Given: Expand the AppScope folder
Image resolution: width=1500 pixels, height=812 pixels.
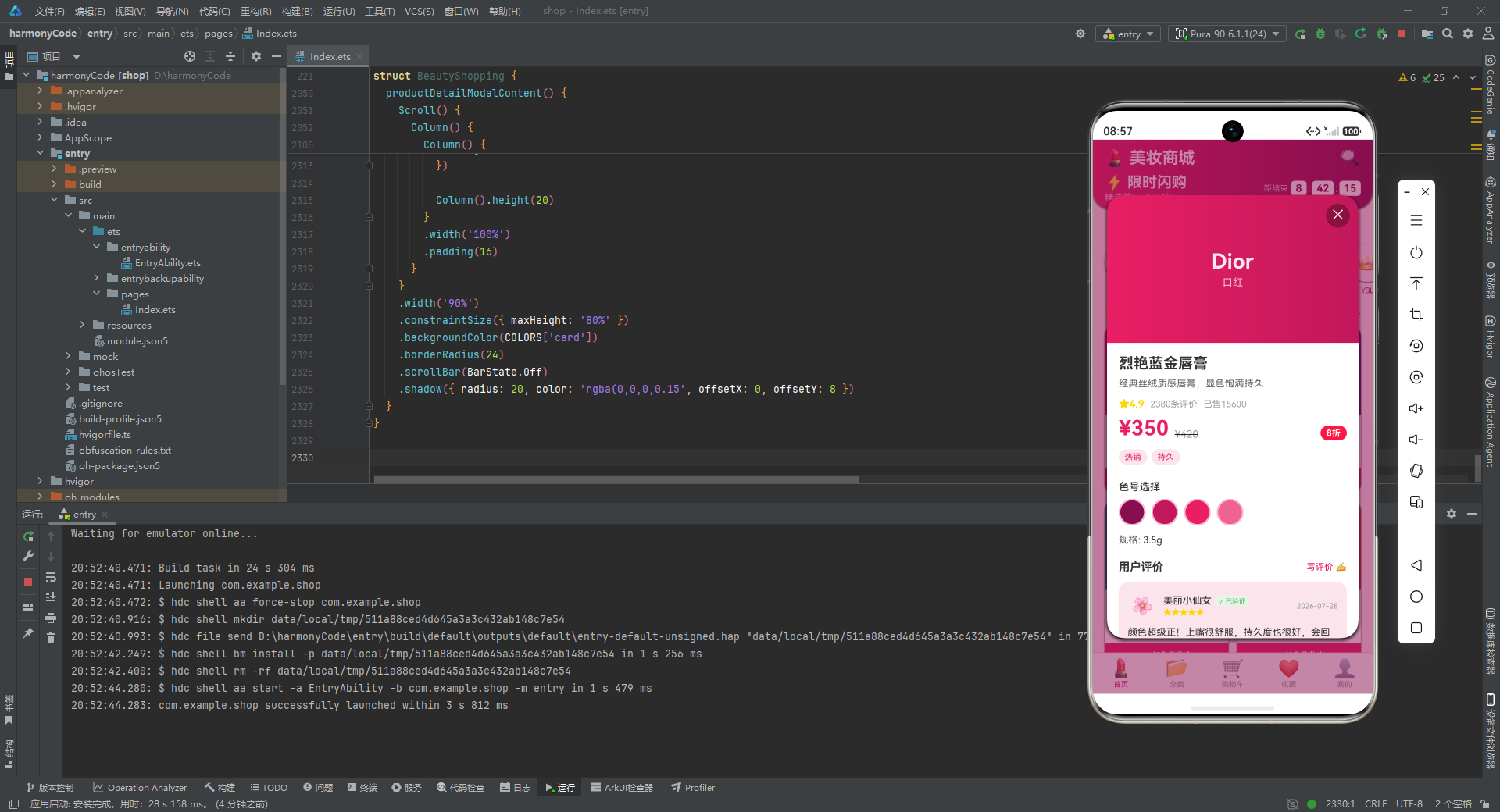Looking at the screenshot, I should tap(40, 137).
